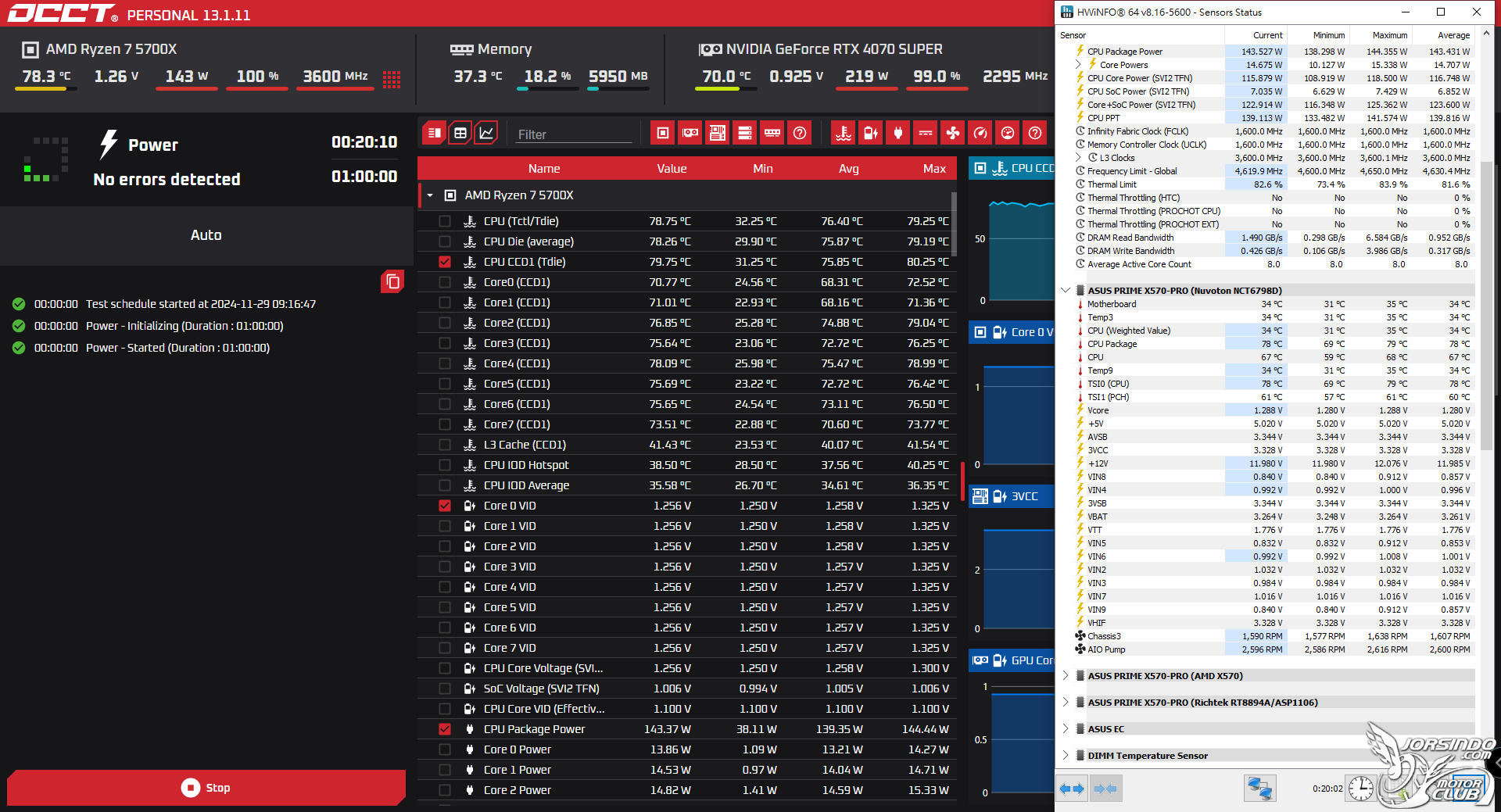Toggle the graphics card sensor filter icon

click(690, 133)
